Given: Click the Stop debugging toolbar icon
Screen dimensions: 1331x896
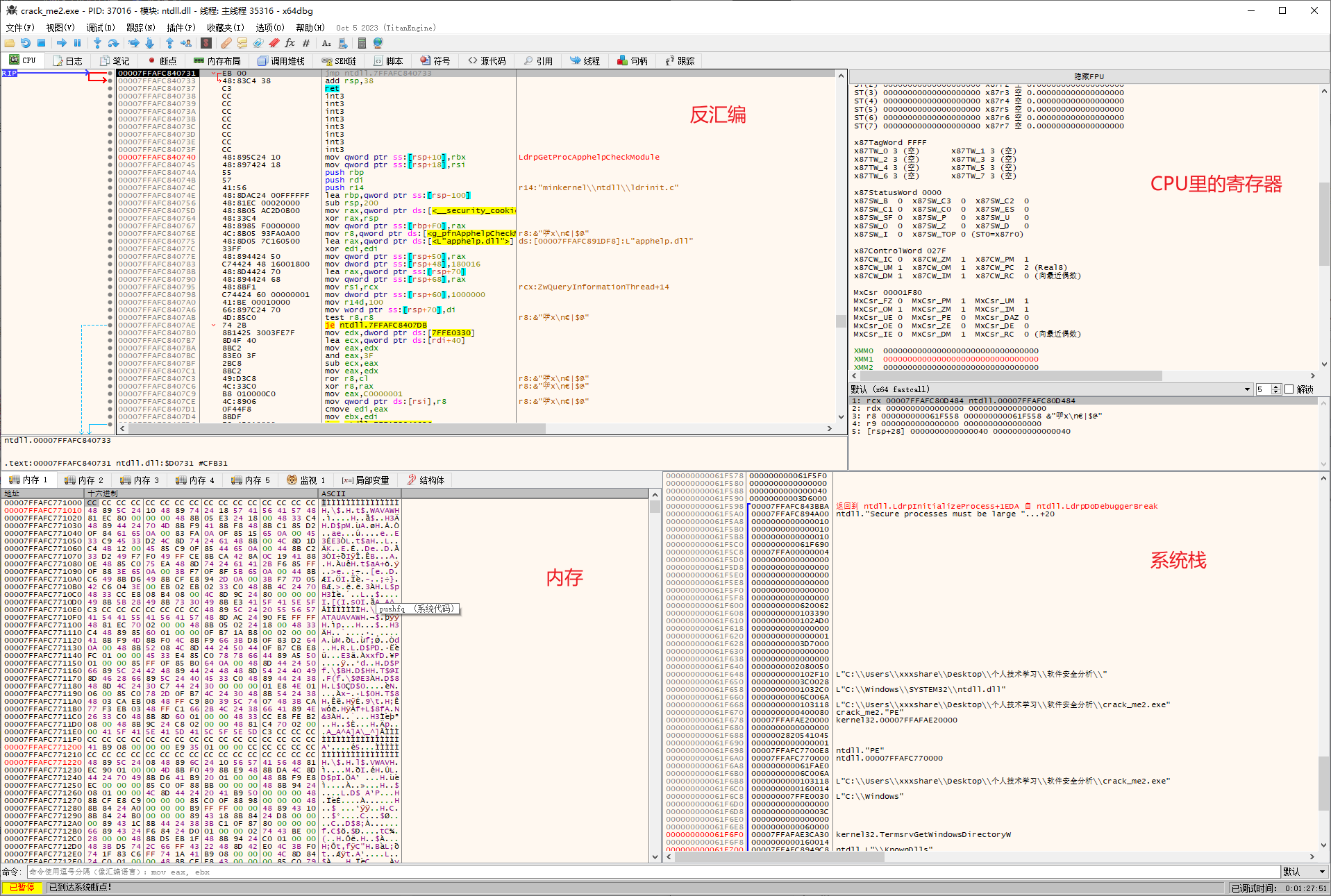Looking at the screenshot, I should [x=42, y=42].
